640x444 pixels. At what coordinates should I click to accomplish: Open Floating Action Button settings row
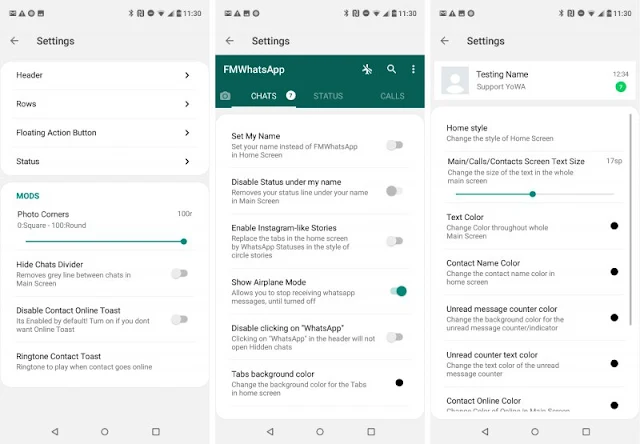click(x=104, y=133)
